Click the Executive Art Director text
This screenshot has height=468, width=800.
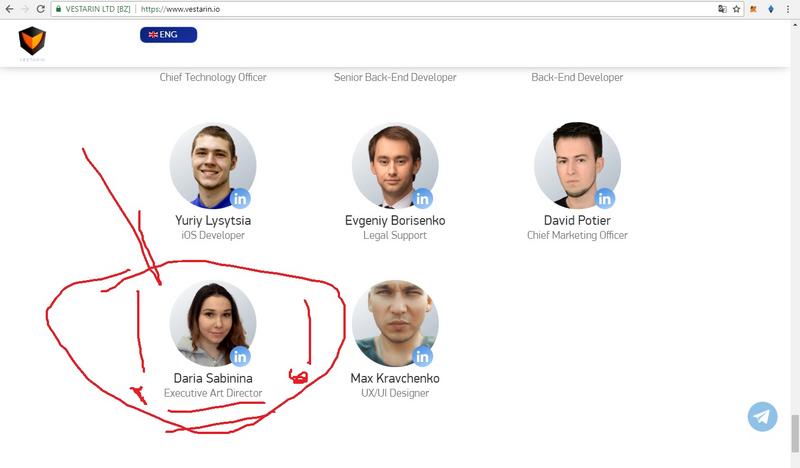pyautogui.click(x=213, y=393)
